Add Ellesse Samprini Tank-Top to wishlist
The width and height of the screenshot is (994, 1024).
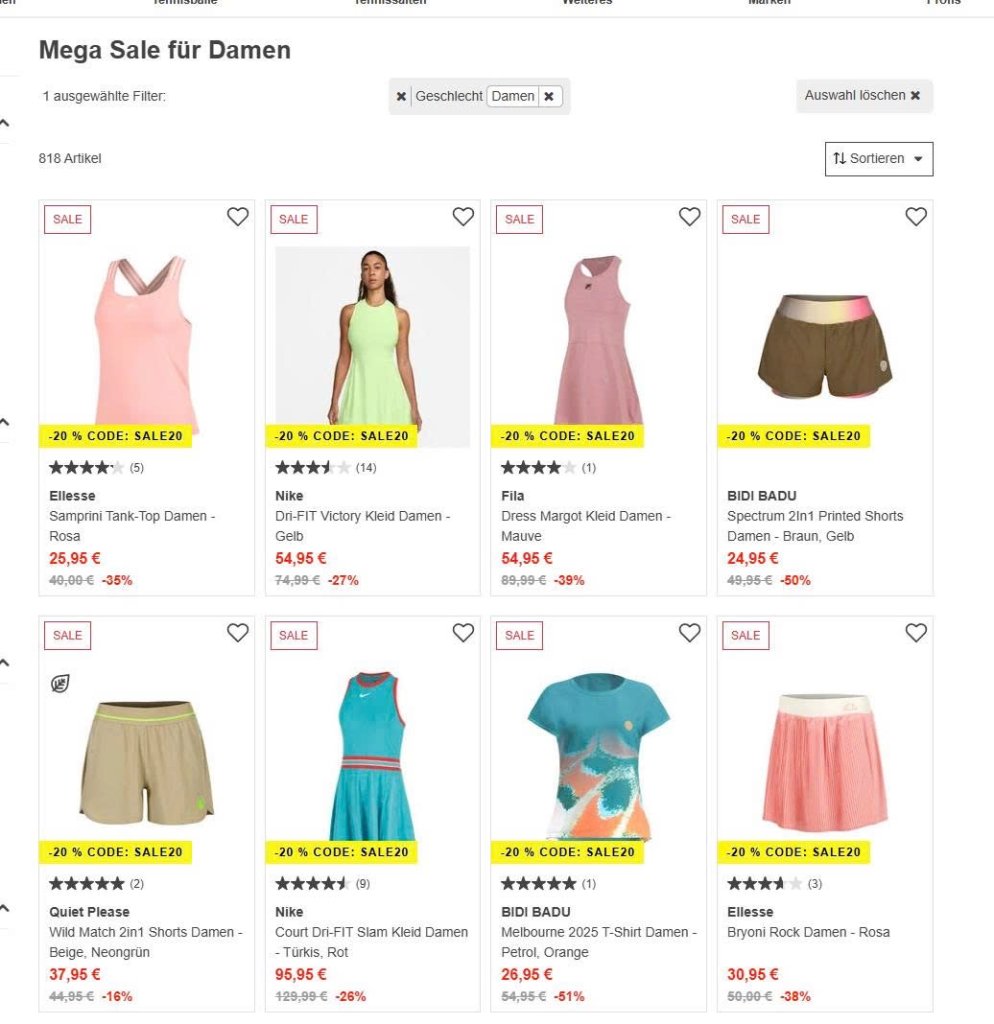pos(238,217)
